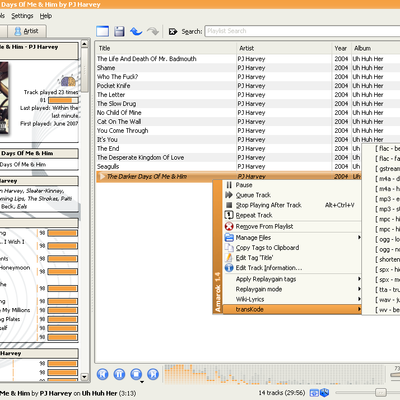400x400 pixels.
Task: Select the 'Shame' track row
Action: tap(248, 68)
